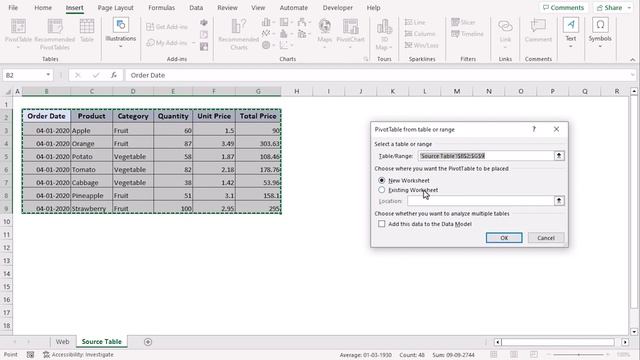Viewport: 640px width, 360px height.
Task: Switch to the Web sheet tab
Action: pyautogui.click(x=62, y=342)
